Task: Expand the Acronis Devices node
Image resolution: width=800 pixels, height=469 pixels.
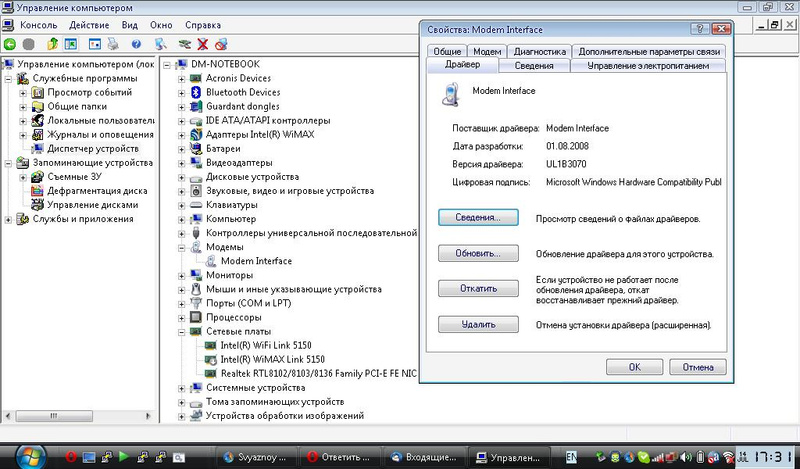Action: pos(181,79)
